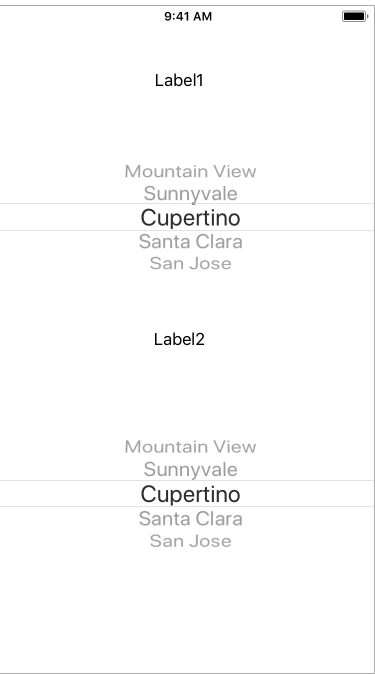This screenshot has height=674, width=375.
Task: Select Mountain View in the picker under Label1
Action: [x=191, y=171]
